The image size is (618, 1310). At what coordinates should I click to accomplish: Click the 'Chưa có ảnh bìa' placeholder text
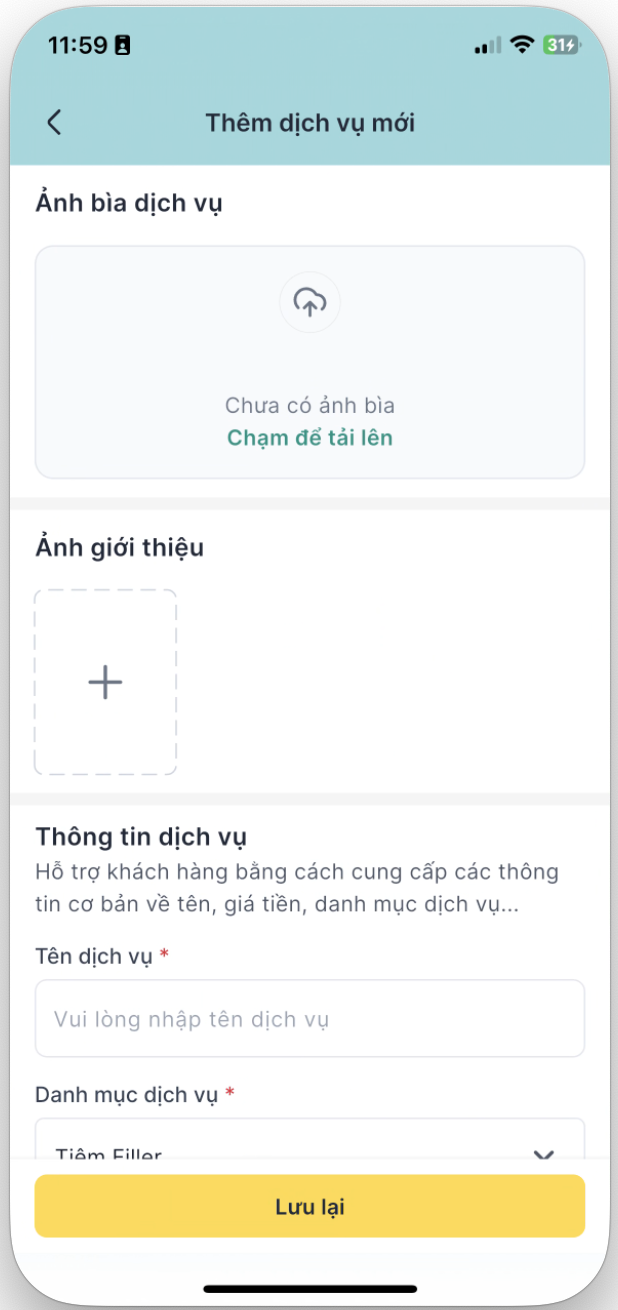click(310, 406)
